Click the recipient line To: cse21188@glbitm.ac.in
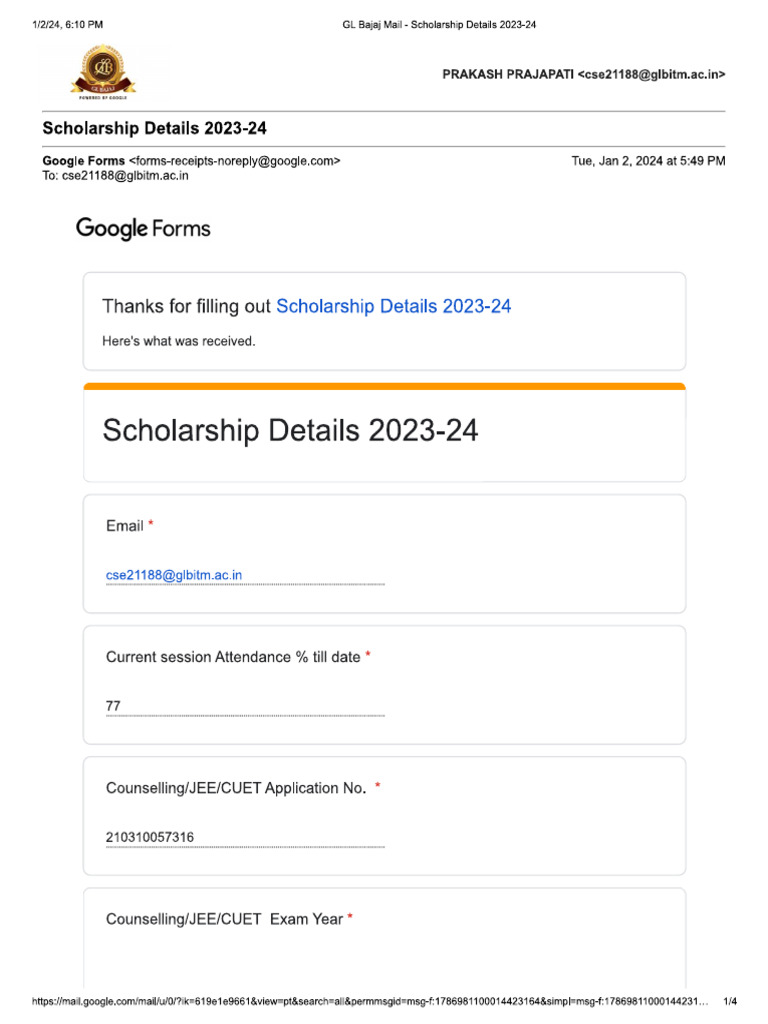This screenshot has width=768, height=1024. coord(115,175)
